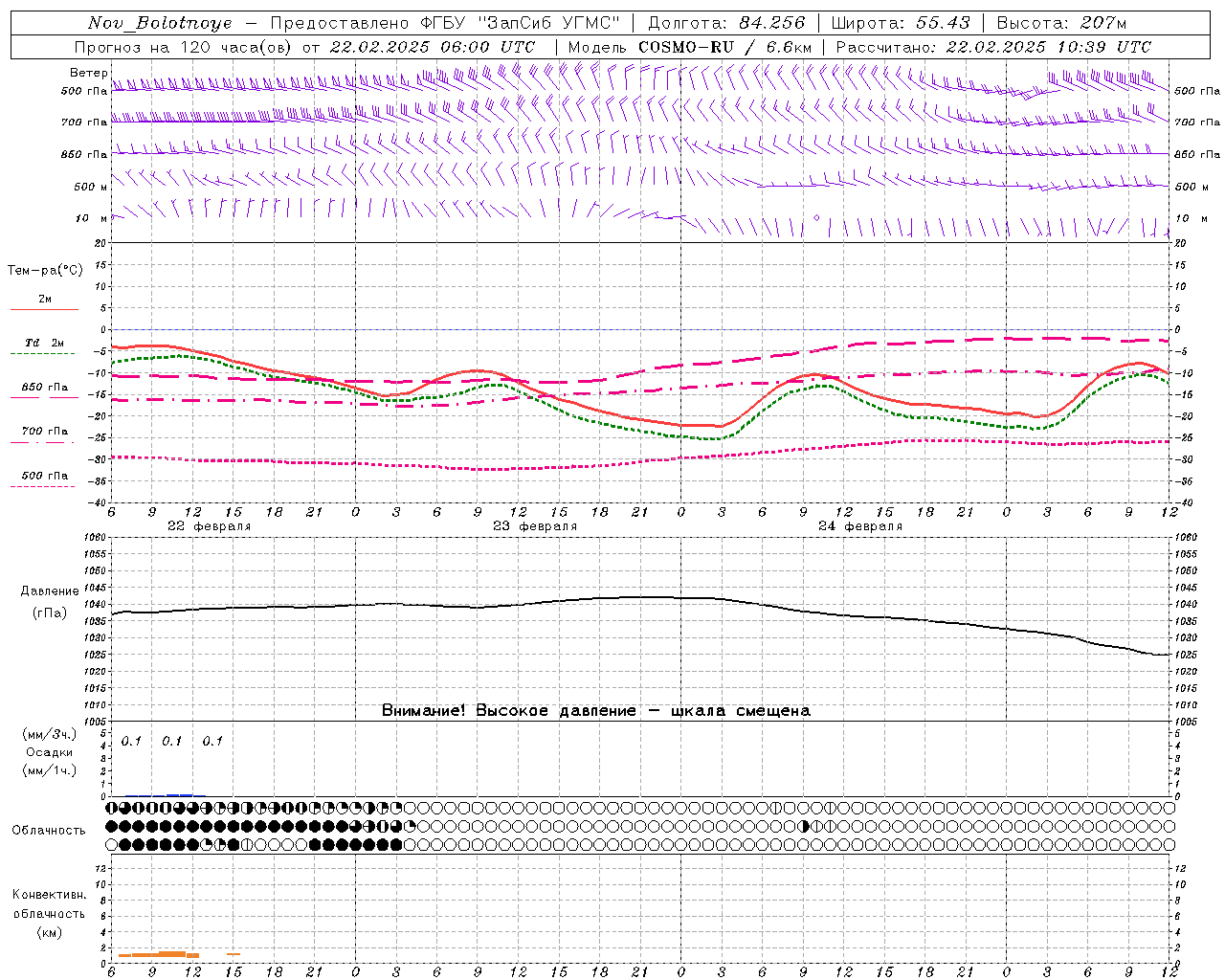Click the Тем-ра(°C) panel label
This screenshot has width=1225, height=980.
coord(45,271)
